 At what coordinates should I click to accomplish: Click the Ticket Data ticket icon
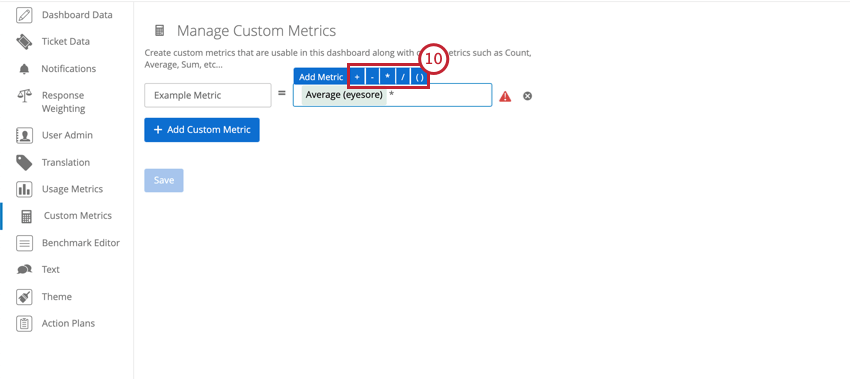pyautogui.click(x=24, y=42)
